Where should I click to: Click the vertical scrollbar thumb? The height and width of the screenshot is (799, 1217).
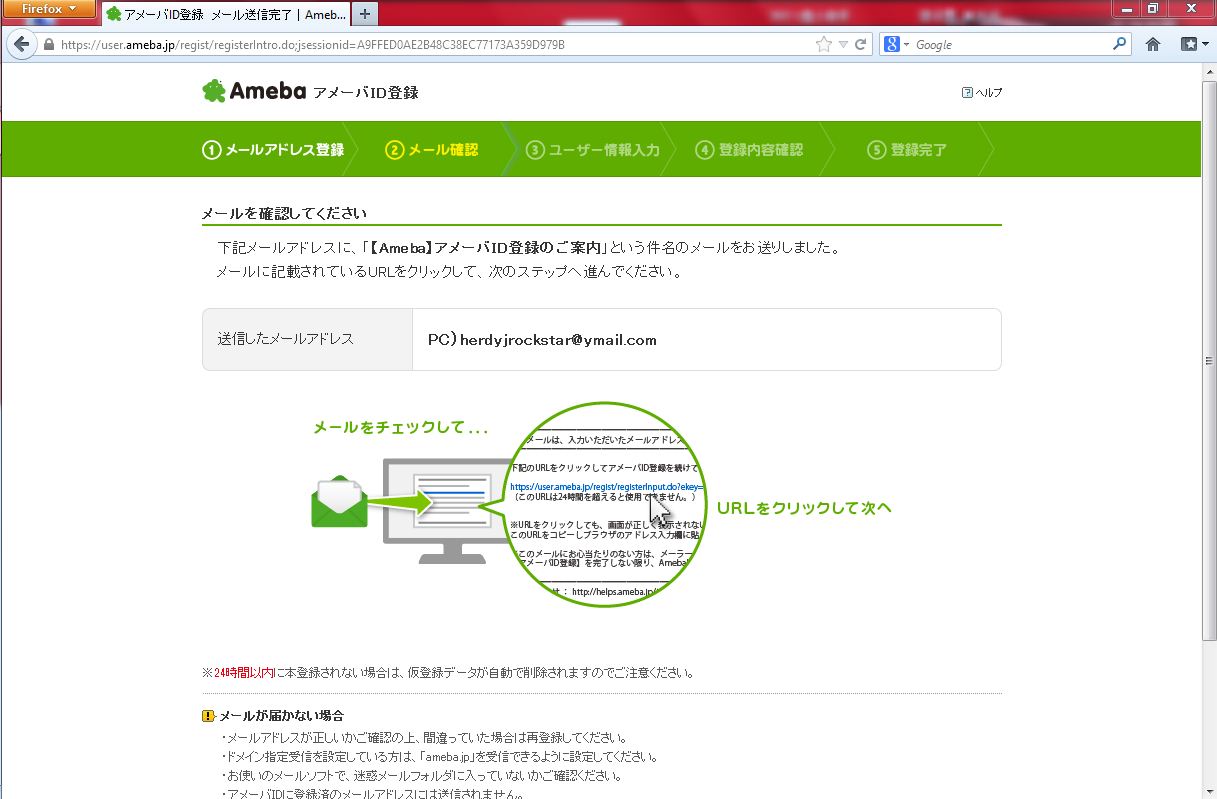coord(1209,360)
